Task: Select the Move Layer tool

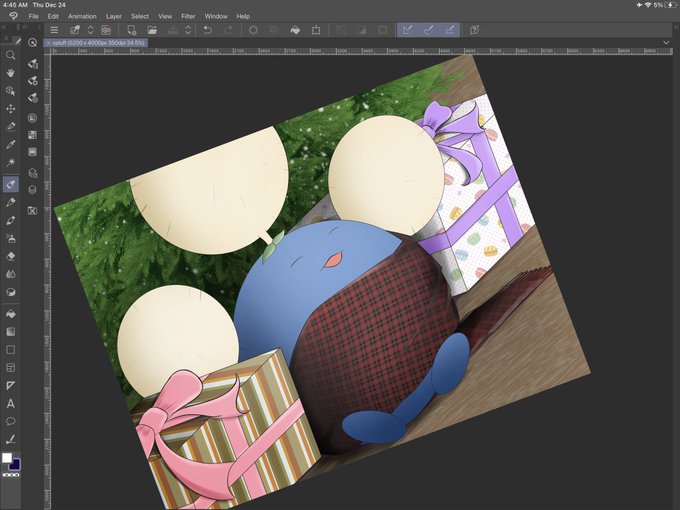Action: click(x=11, y=108)
